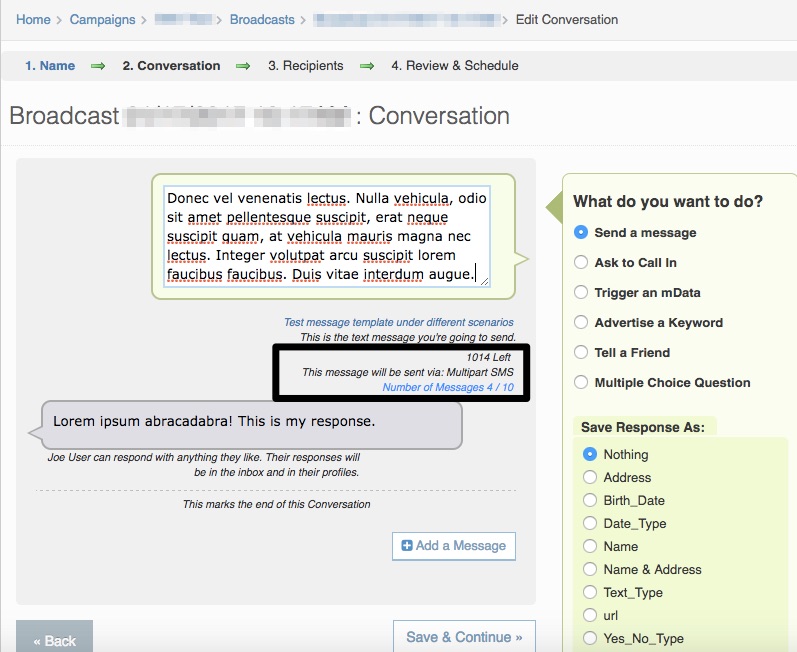
Task: Open the Campaigns breadcrumb link
Action: pyautogui.click(x=102, y=19)
